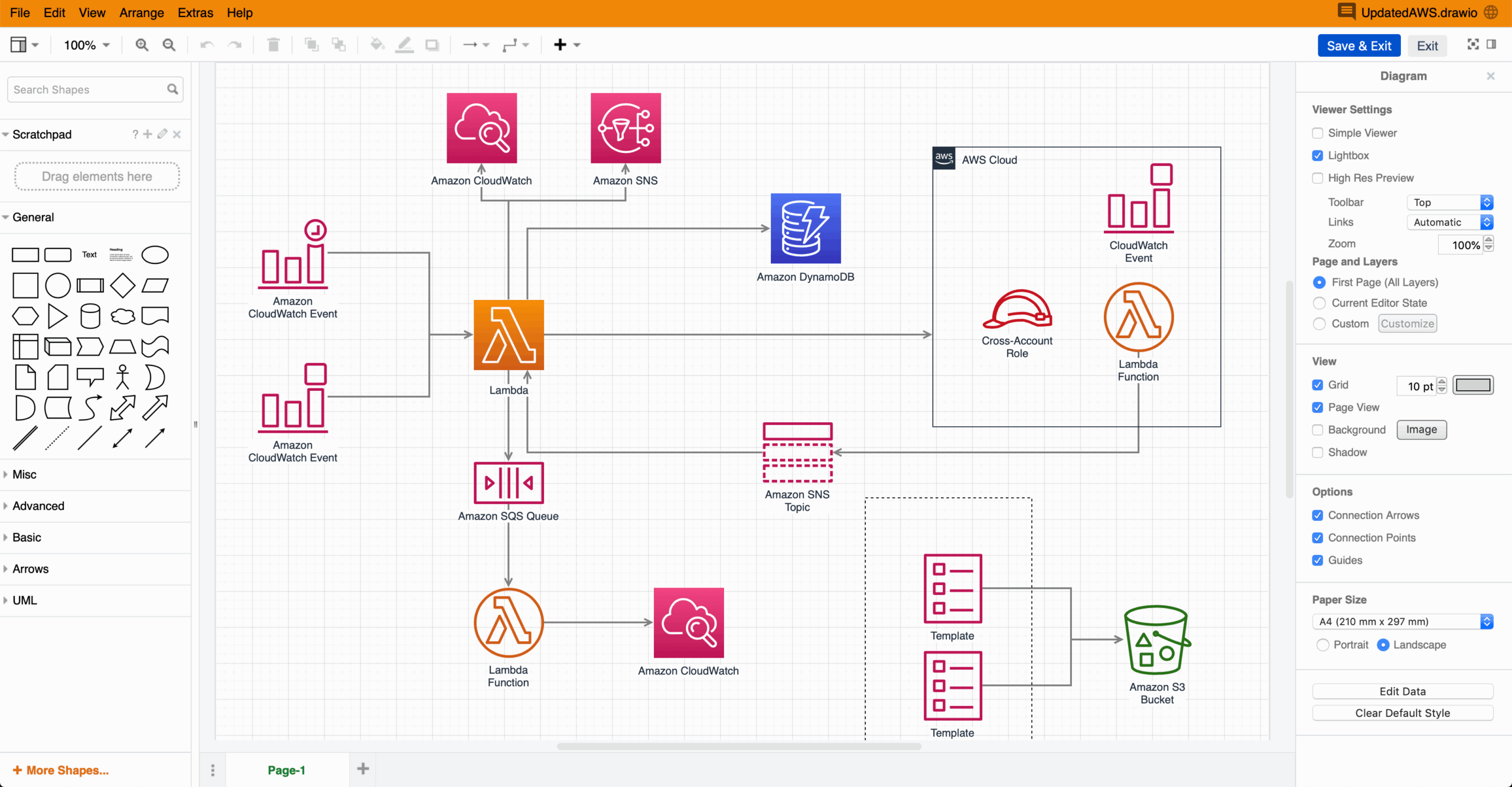Open the waypoint style dropdown
The height and width of the screenshot is (787, 1512).
(x=516, y=45)
